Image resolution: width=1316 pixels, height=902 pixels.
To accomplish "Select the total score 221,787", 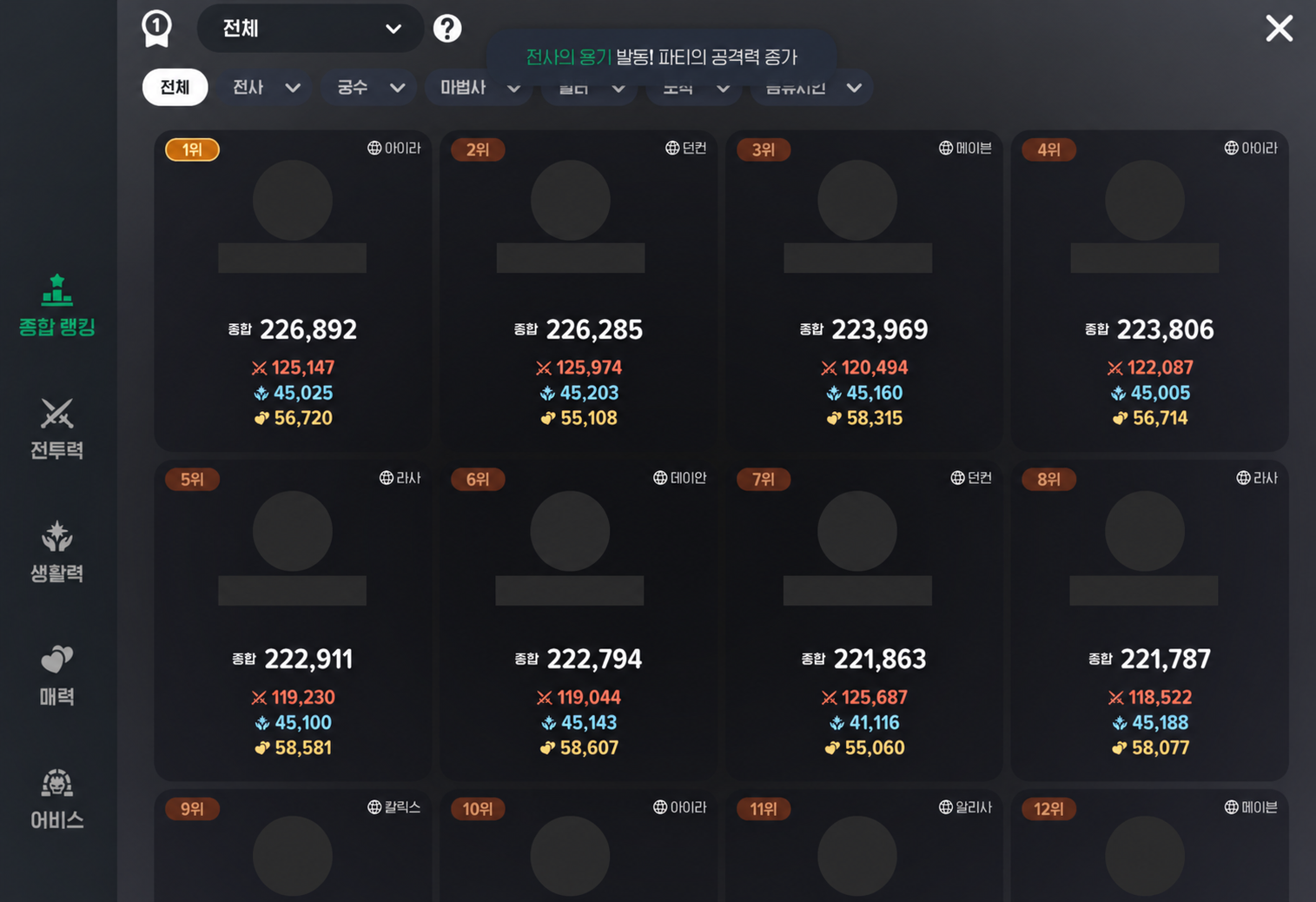I will point(1165,660).
